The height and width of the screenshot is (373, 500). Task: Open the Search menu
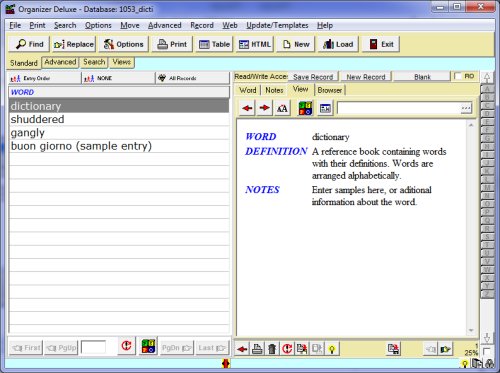pyautogui.click(x=65, y=25)
